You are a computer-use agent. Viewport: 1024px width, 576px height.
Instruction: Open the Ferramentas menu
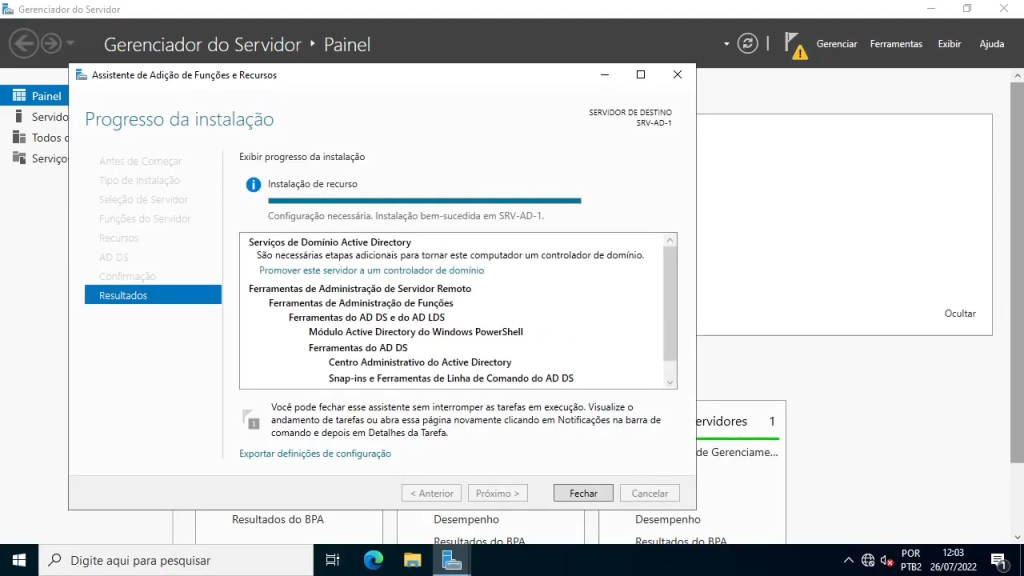click(896, 44)
